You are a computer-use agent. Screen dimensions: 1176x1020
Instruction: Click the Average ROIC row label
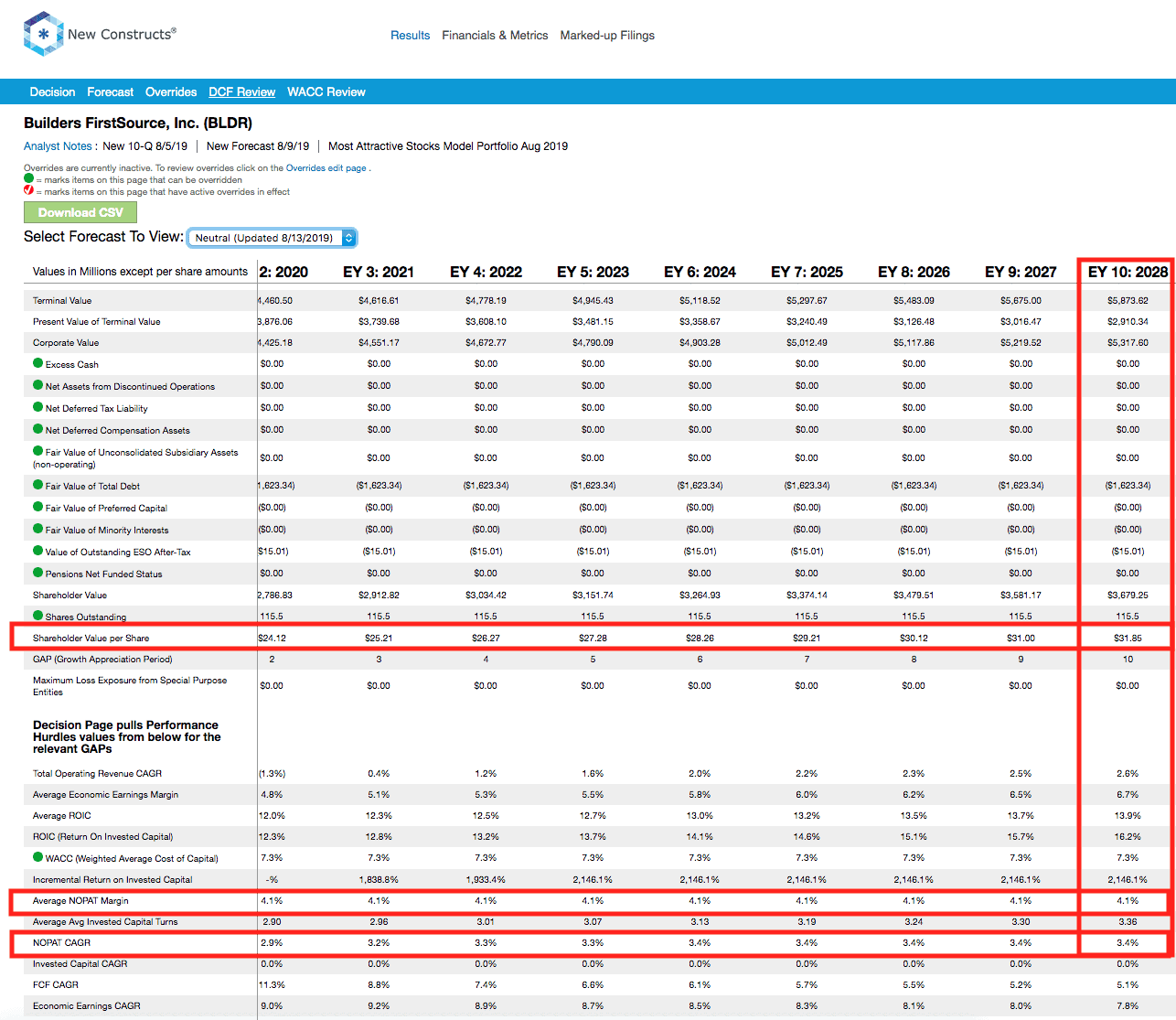coord(62,816)
